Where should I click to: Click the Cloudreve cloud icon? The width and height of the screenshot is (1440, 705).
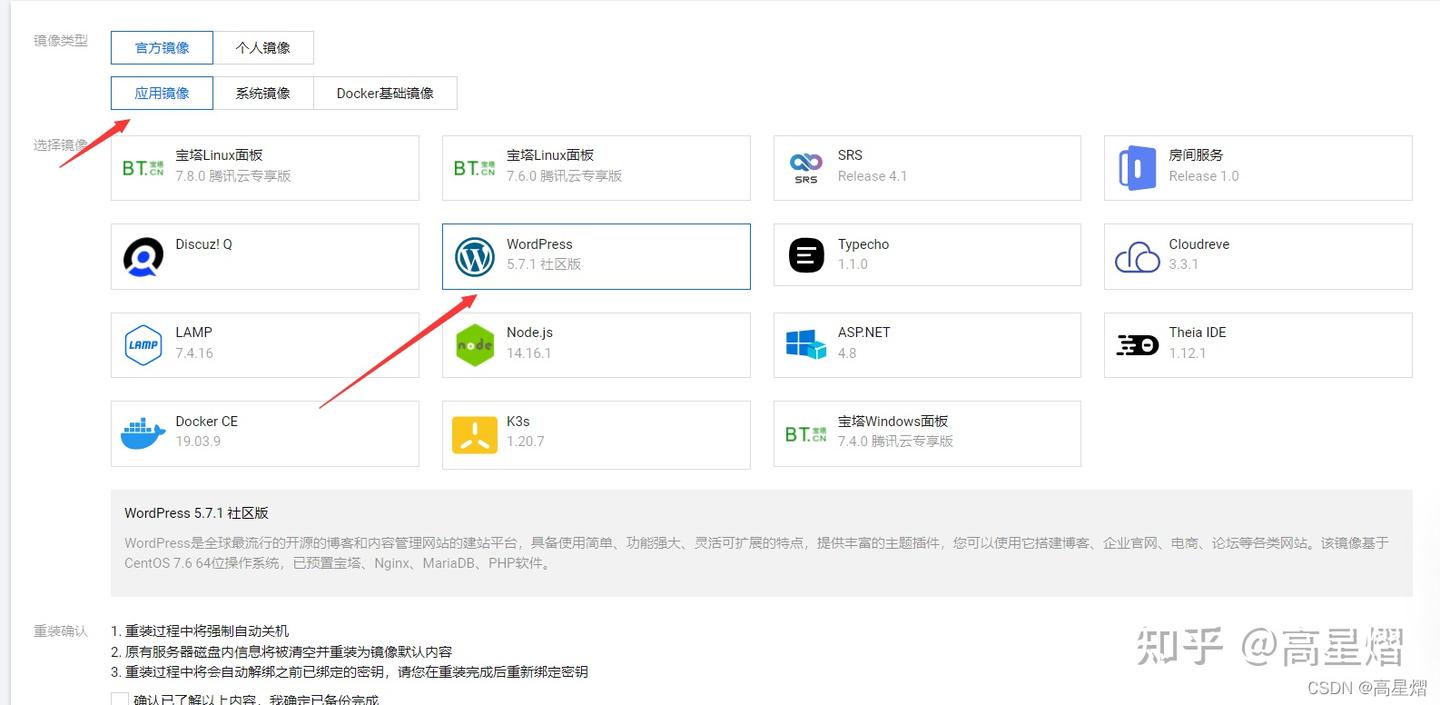click(x=1137, y=257)
